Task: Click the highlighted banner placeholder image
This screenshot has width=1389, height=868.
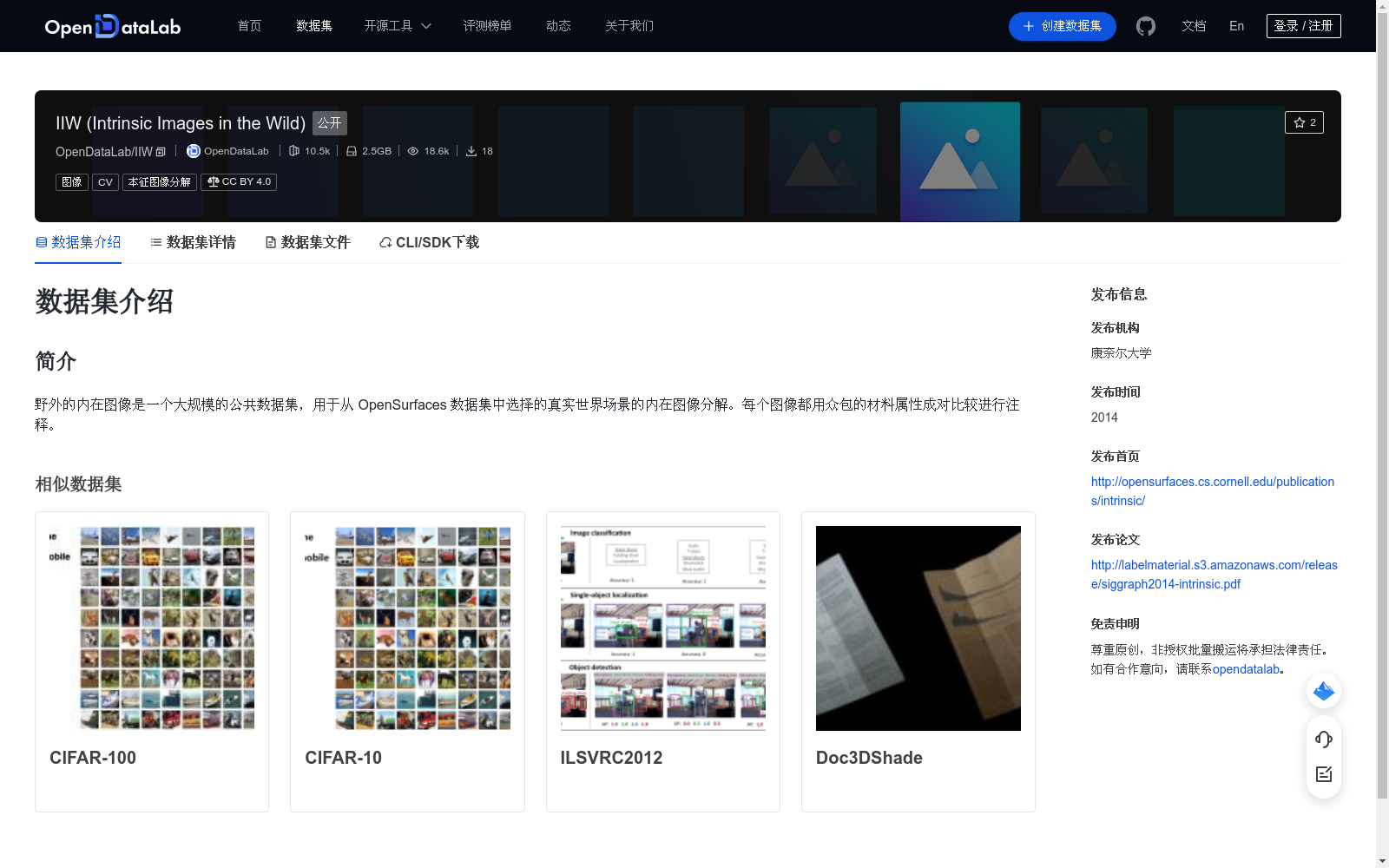Action: click(x=960, y=161)
